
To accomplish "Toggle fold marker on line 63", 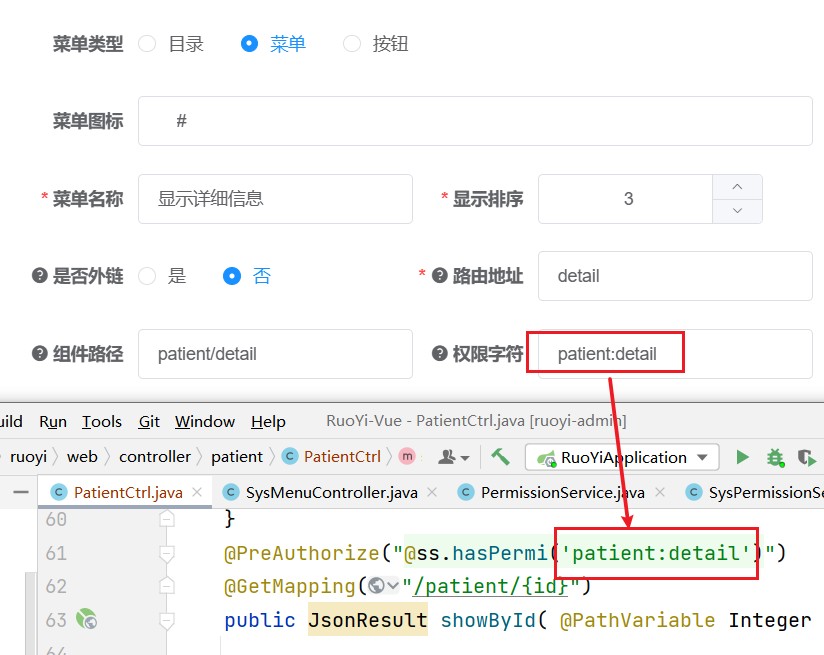I will [167, 620].
